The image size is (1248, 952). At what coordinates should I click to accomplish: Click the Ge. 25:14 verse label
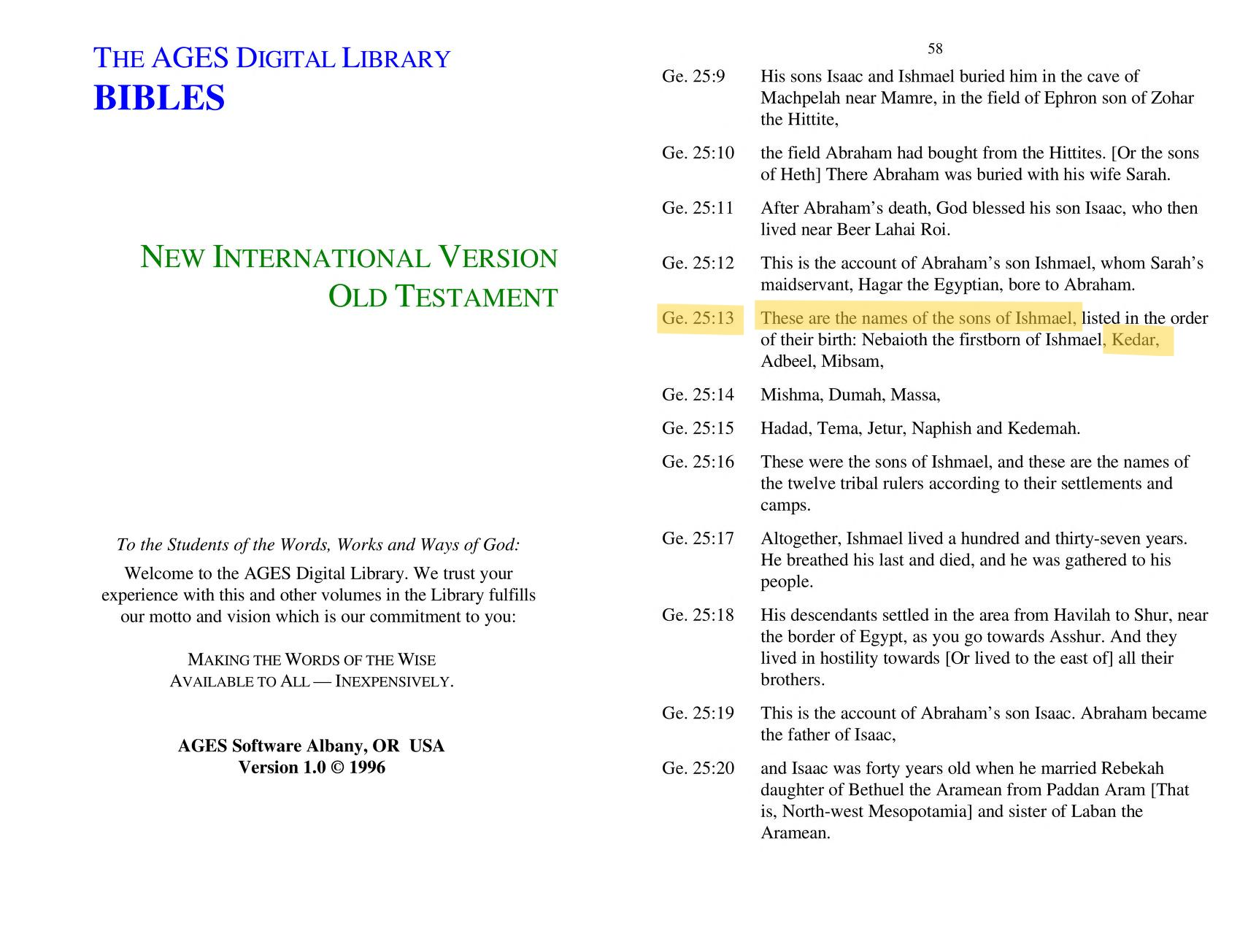coord(698,395)
